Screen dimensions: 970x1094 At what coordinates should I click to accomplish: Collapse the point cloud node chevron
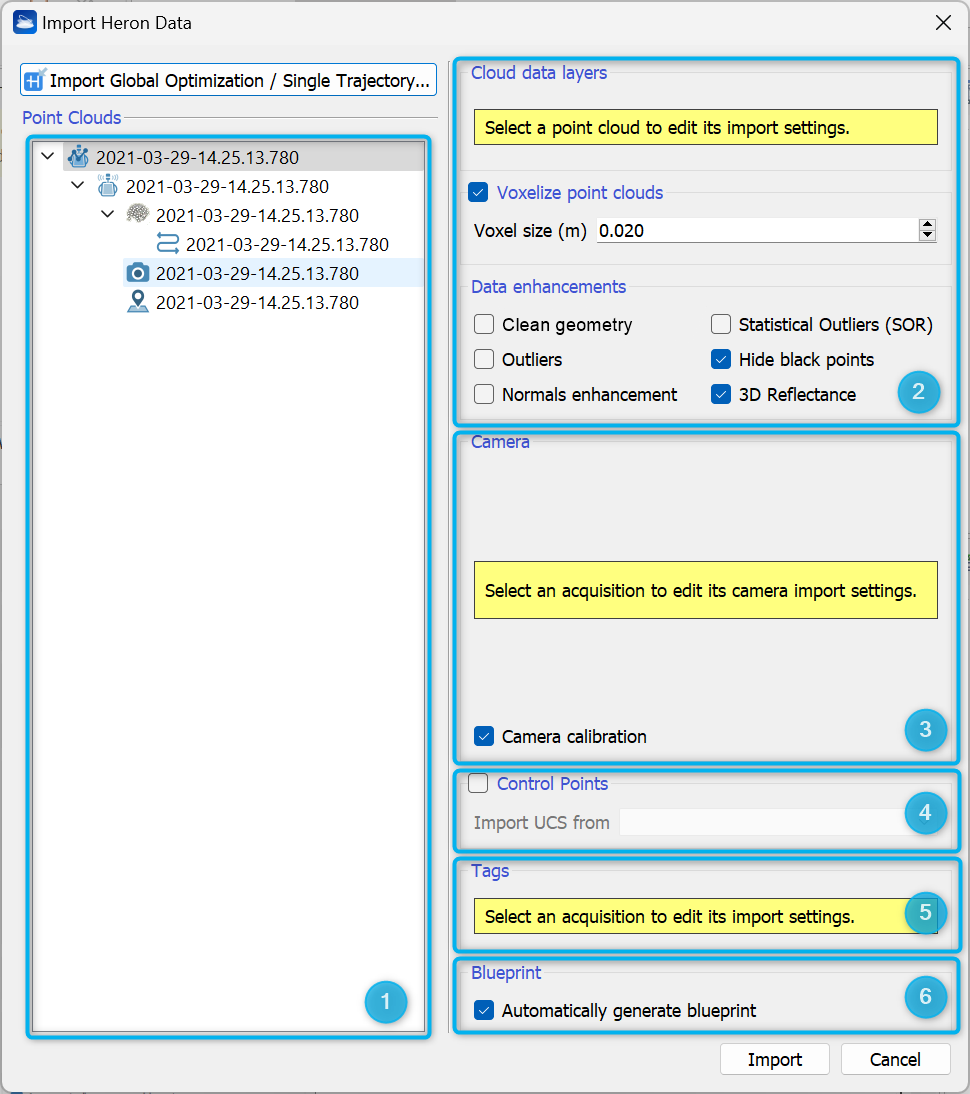pyautogui.click(x=107, y=215)
